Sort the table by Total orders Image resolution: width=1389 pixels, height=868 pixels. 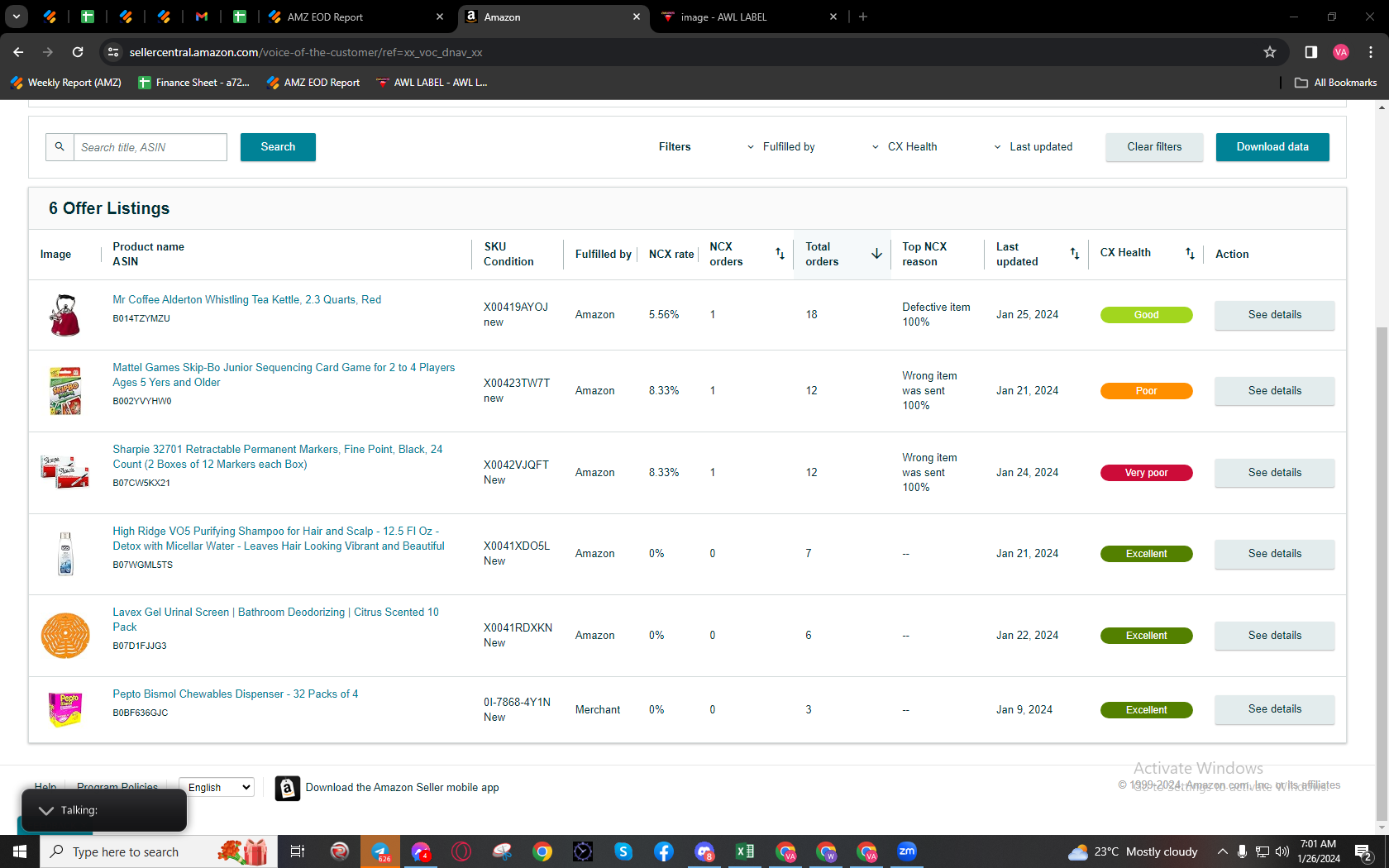point(876,254)
